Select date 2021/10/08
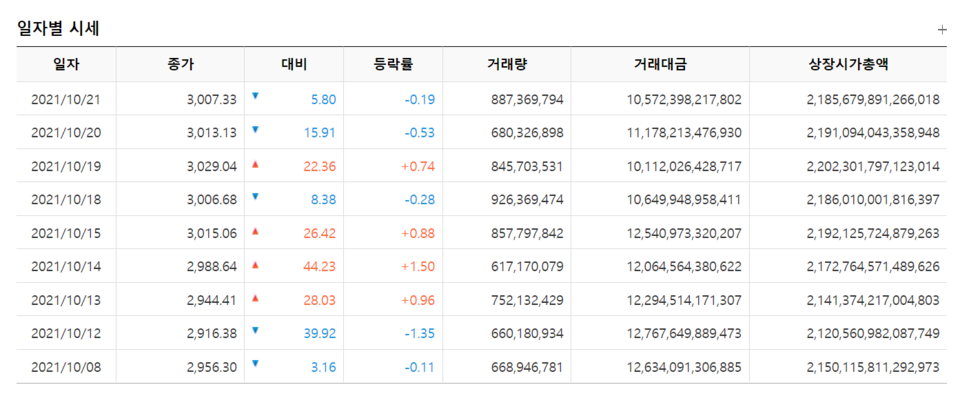Image resolution: width=960 pixels, height=396 pixels. point(66,367)
